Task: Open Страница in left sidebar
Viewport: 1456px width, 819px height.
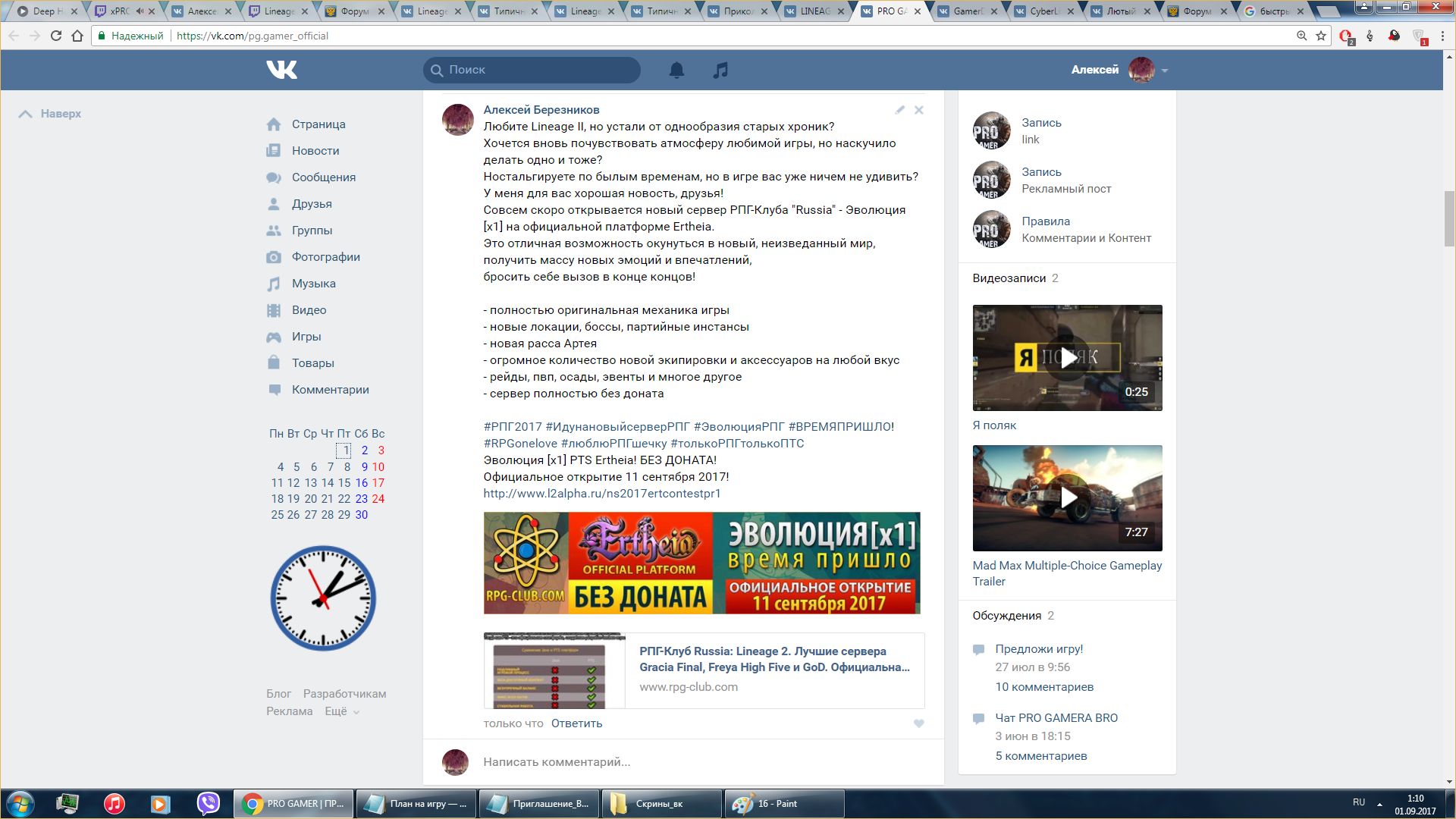Action: pyautogui.click(x=318, y=124)
